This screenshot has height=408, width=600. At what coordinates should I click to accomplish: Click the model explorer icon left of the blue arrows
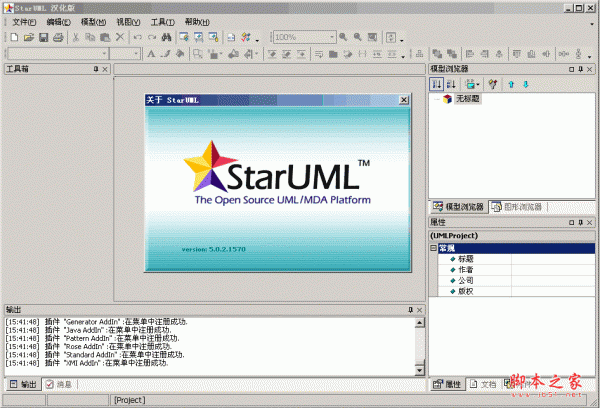coord(493,84)
